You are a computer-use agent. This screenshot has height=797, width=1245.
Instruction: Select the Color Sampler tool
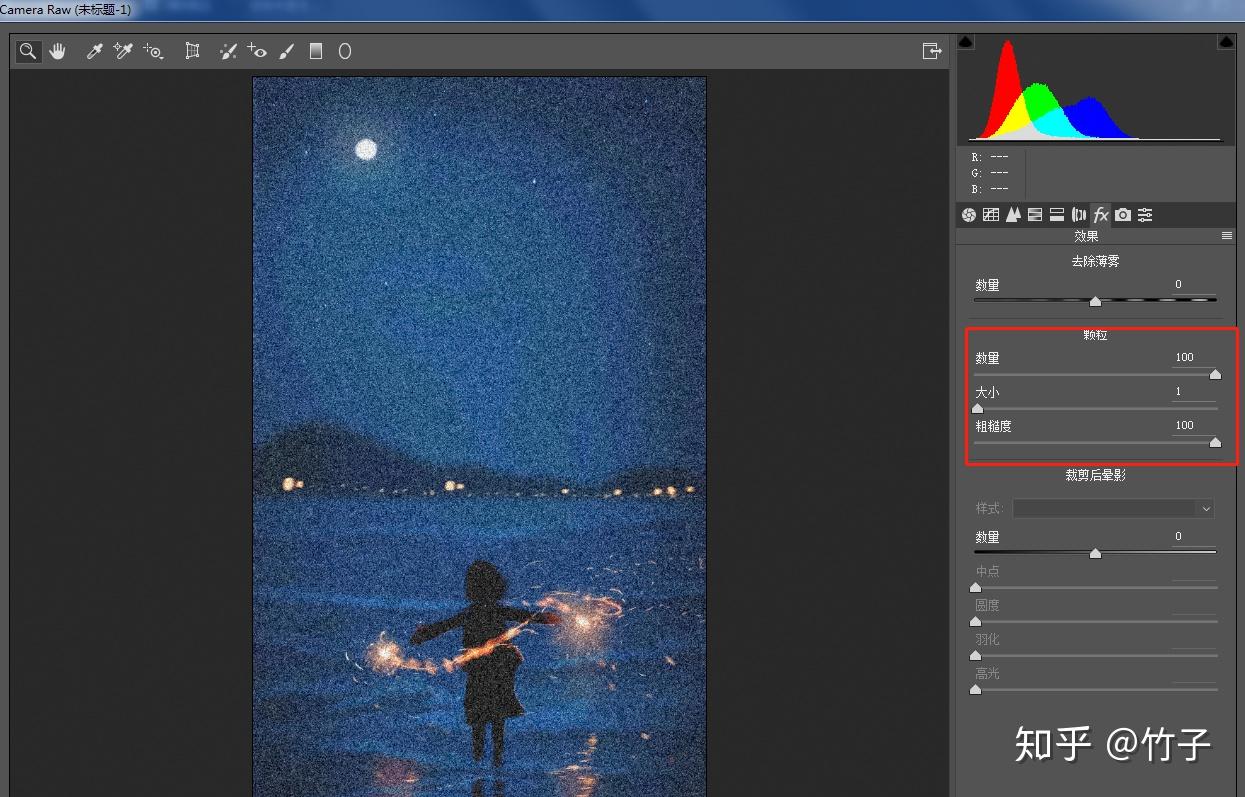click(x=123, y=51)
